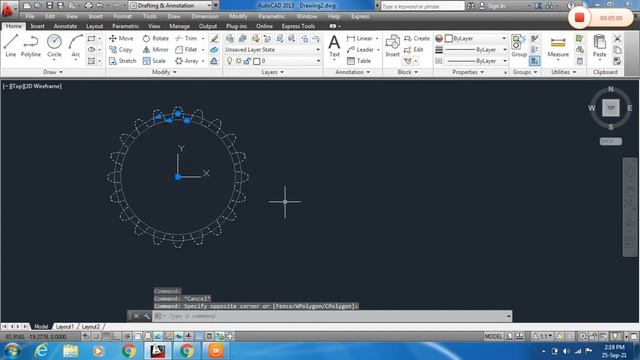Click the keyword search field
640x360 pixels.
pyautogui.click(x=422, y=6)
